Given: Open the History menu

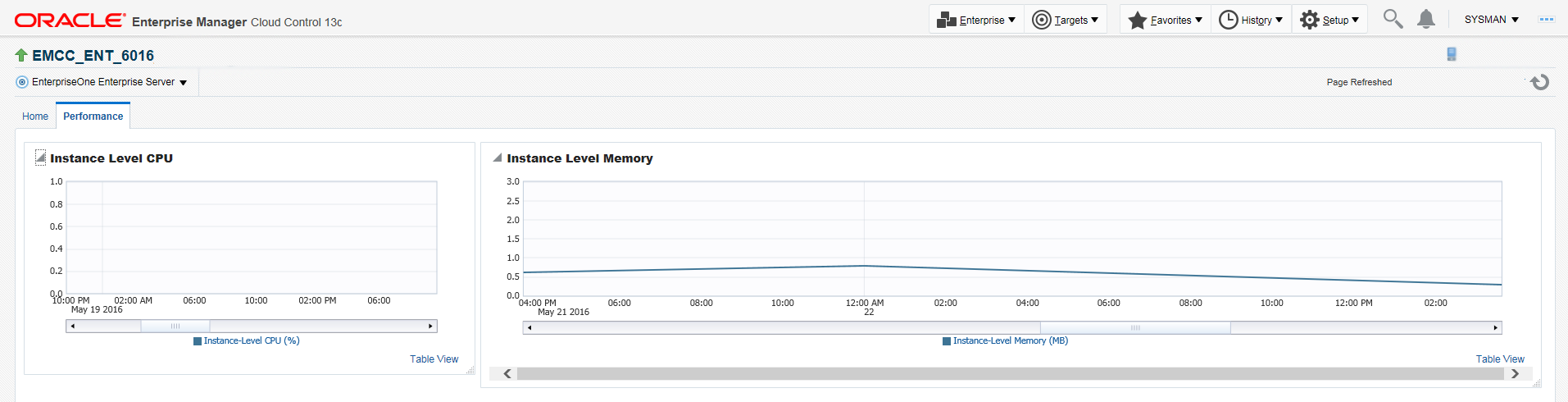Looking at the screenshot, I should click(1251, 20).
